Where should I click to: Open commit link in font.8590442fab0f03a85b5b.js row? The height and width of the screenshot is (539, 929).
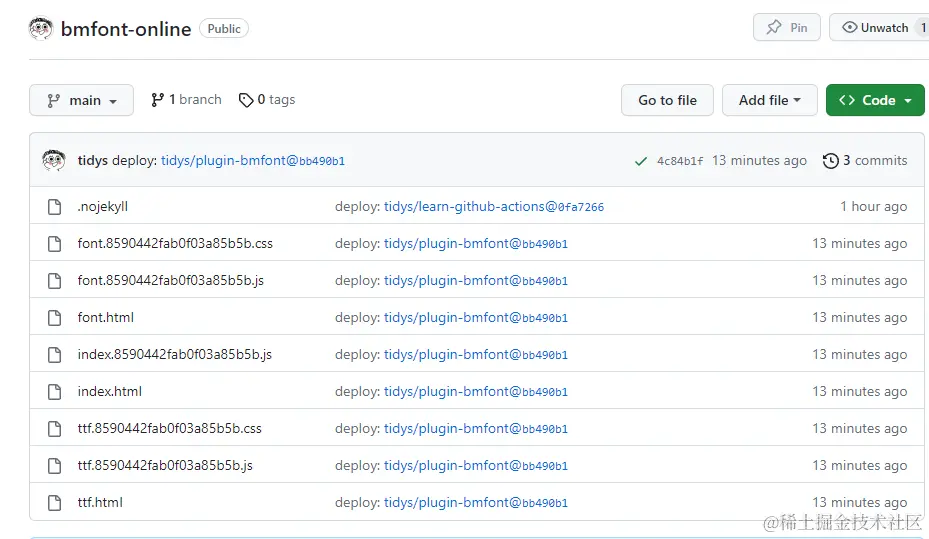(x=476, y=281)
